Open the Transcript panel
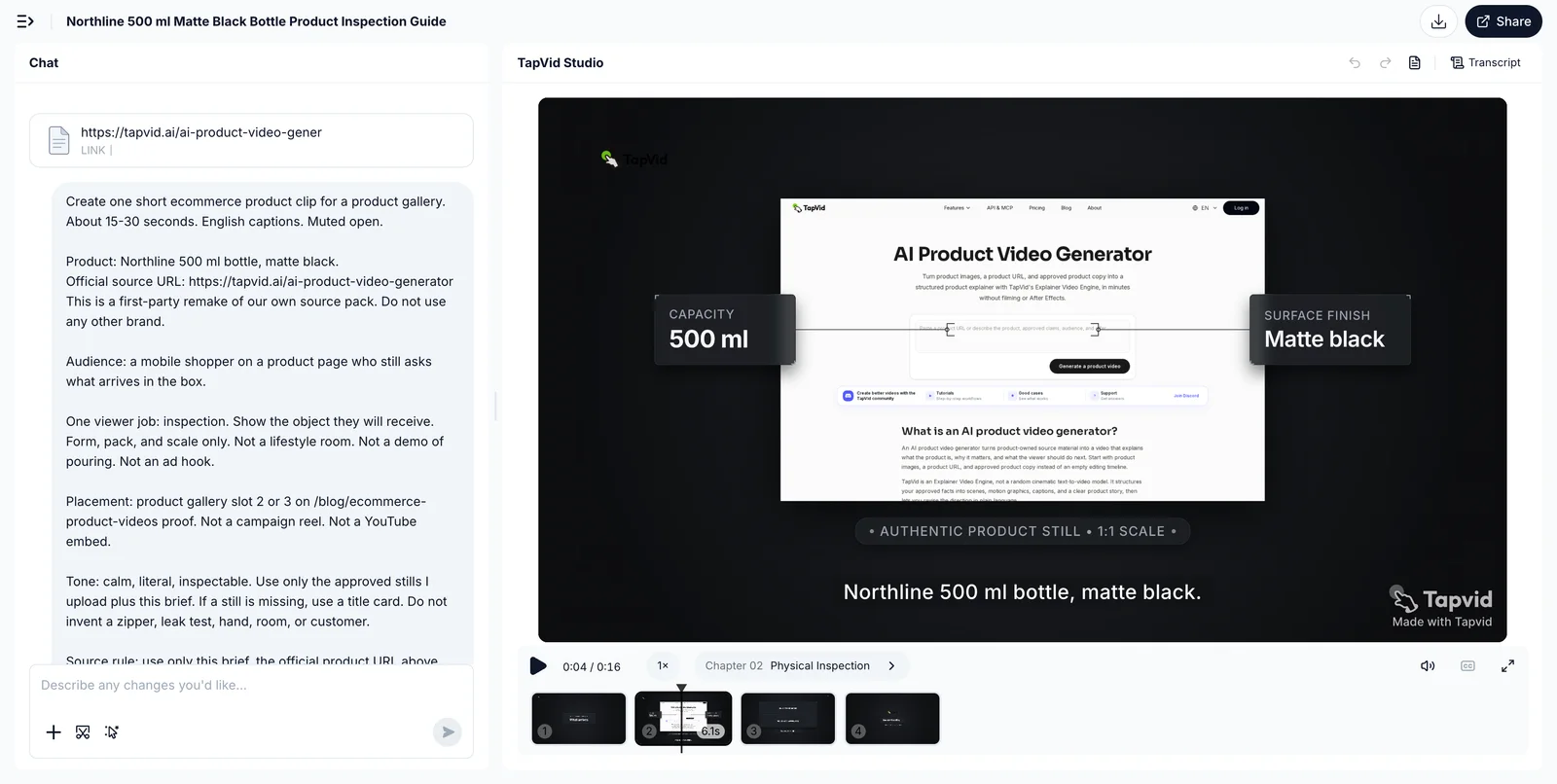The image size is (1557, 784). (1485, 63)
